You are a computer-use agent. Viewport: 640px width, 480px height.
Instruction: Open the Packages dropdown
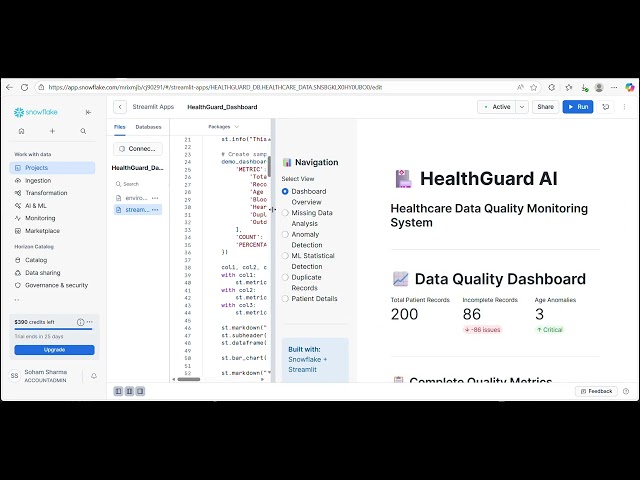tap(223, 127)
